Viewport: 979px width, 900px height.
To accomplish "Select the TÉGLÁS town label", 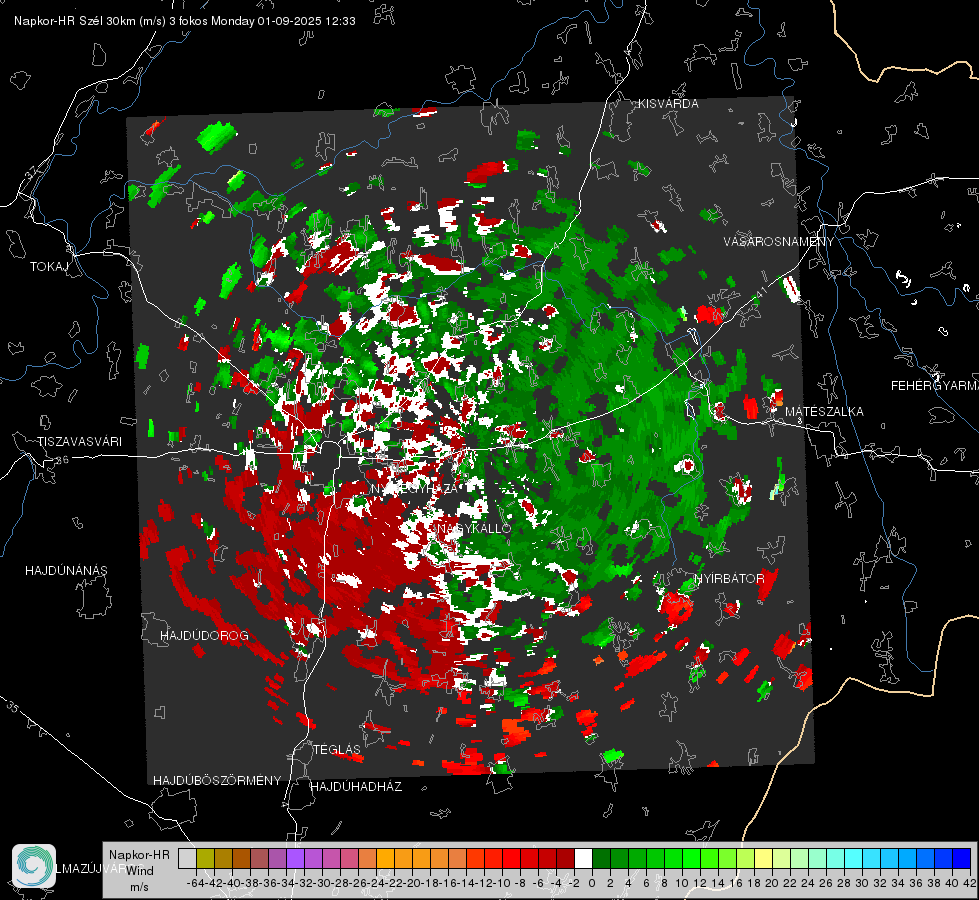I will pos(337,749).
